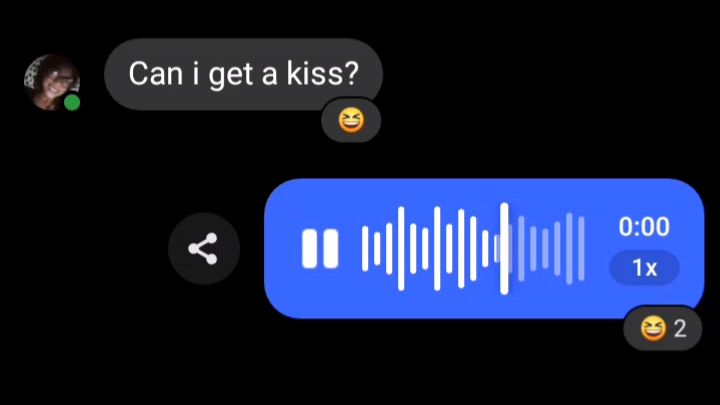Click the word "Can" in received message
The image size is (720, 405).
click(x=156, y=74)
